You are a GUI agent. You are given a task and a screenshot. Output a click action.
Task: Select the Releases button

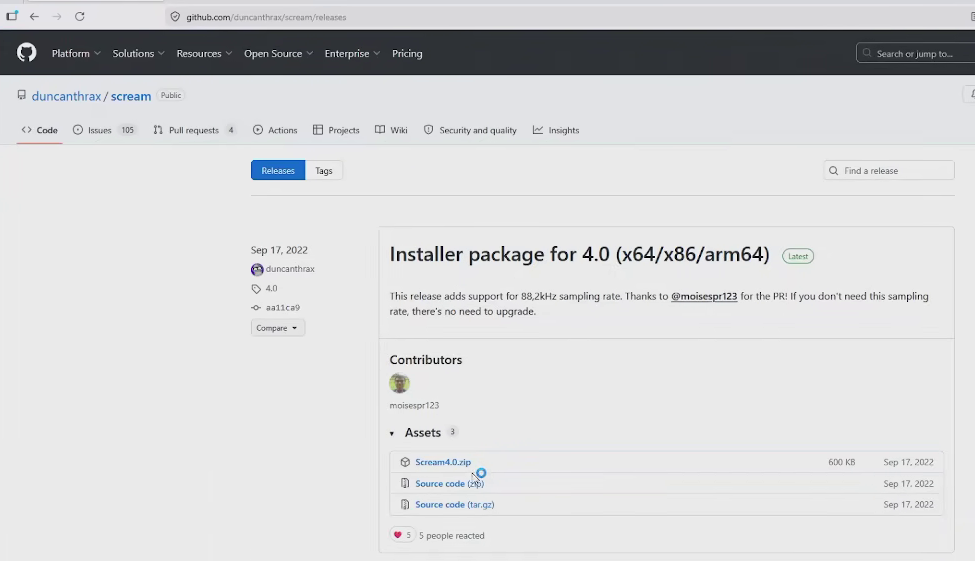[278, 170]
